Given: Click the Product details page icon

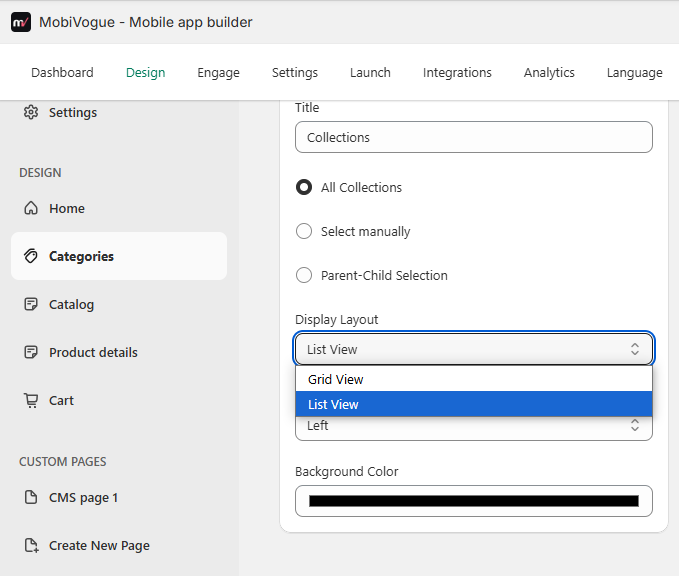Looking at the screenshot, I should [x=31, y=352].
